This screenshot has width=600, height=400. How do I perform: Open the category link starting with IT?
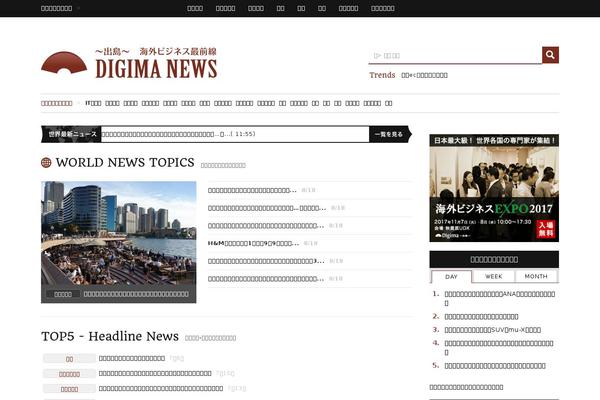(93, 103)
